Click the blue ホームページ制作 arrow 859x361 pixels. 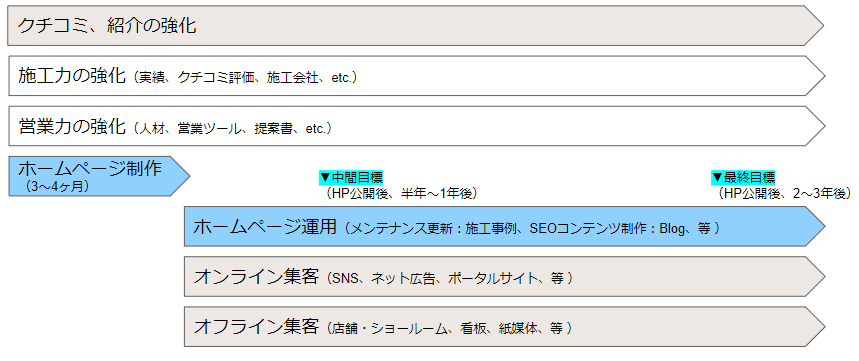click(x=99, y=176)
